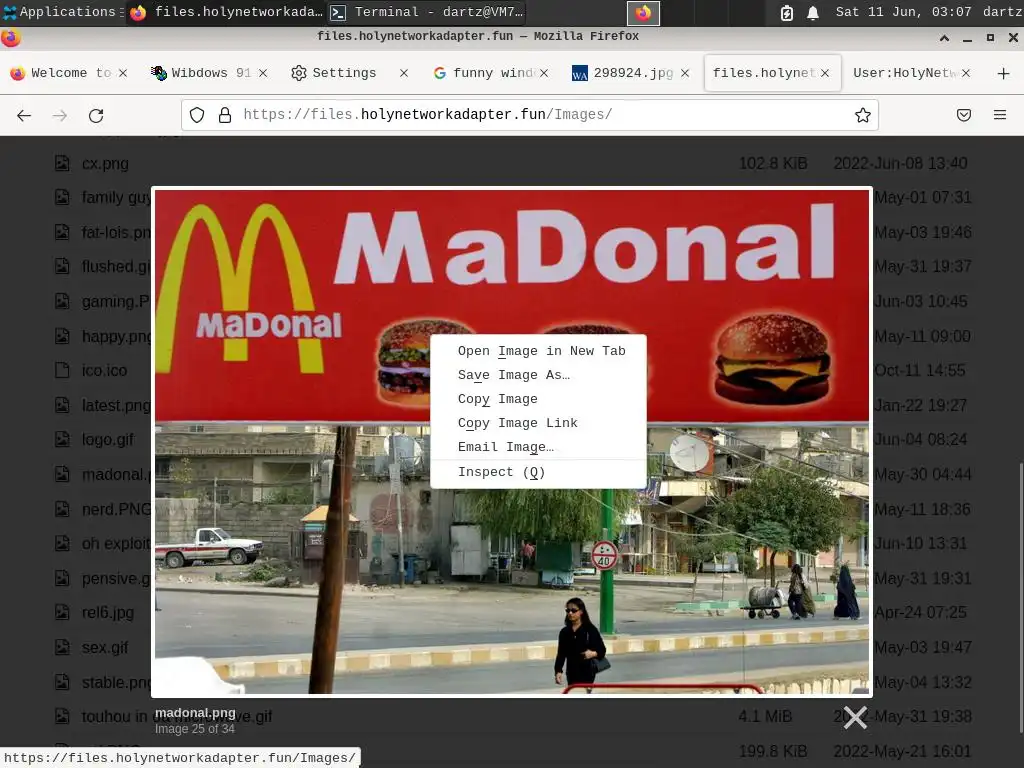Close the User:HolyNetw tab
The height and width of the screenshot is (768, 1024).
(966, 73)
